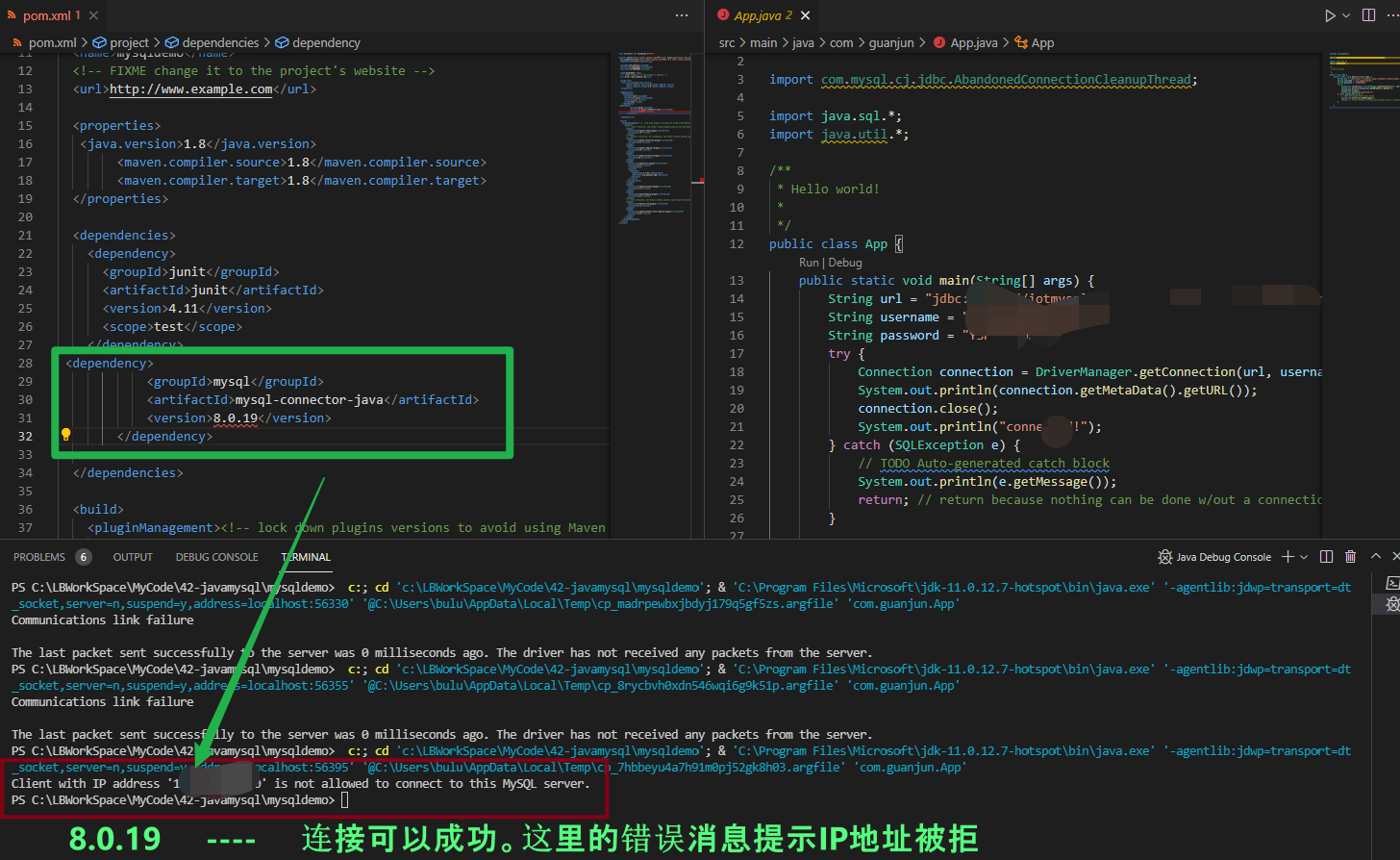Split the App.java editor to the right
The image size is (1400, 860).
click(x=1369, y=15)
